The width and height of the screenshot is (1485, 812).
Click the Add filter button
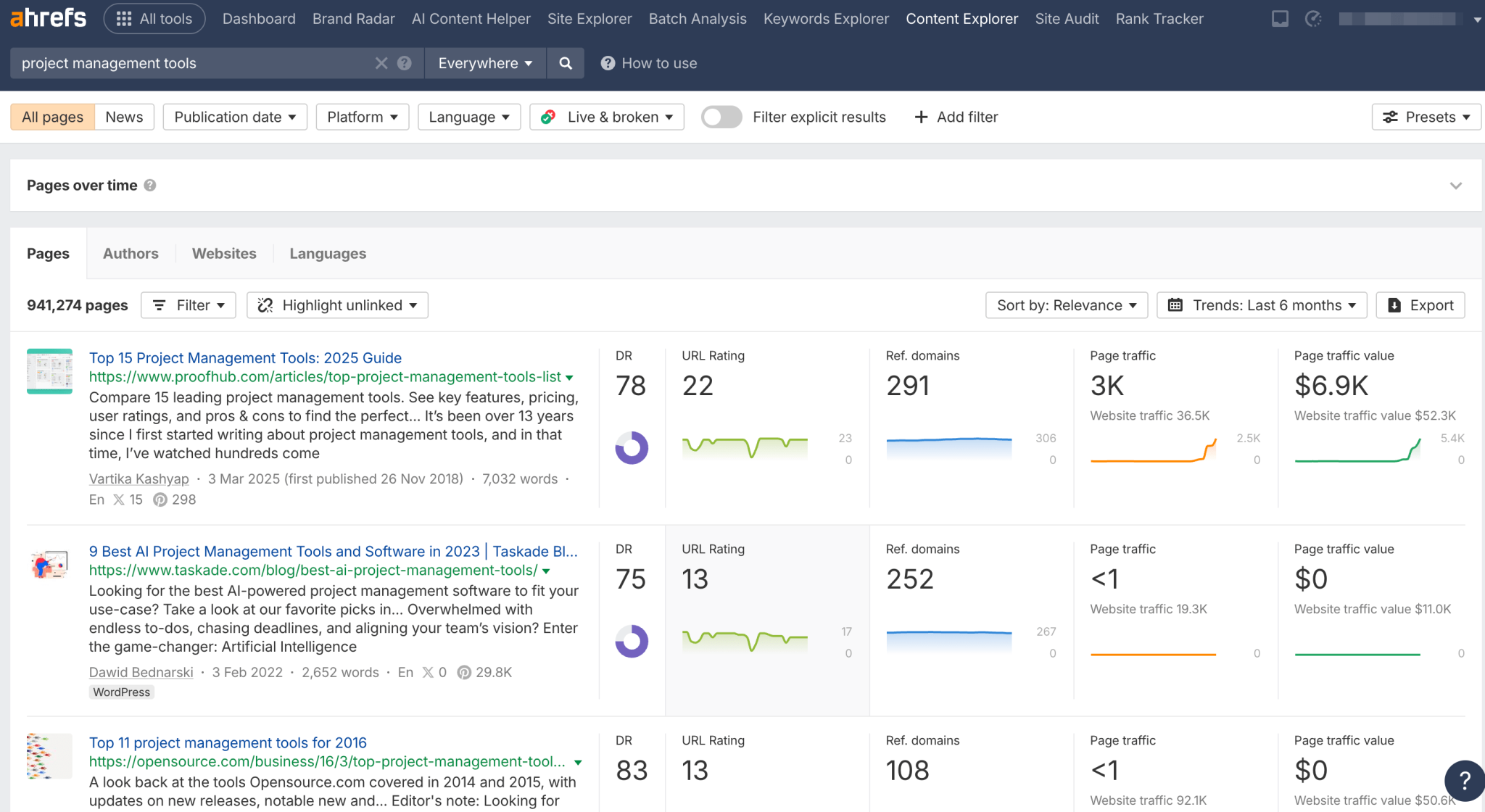point(956,117)
